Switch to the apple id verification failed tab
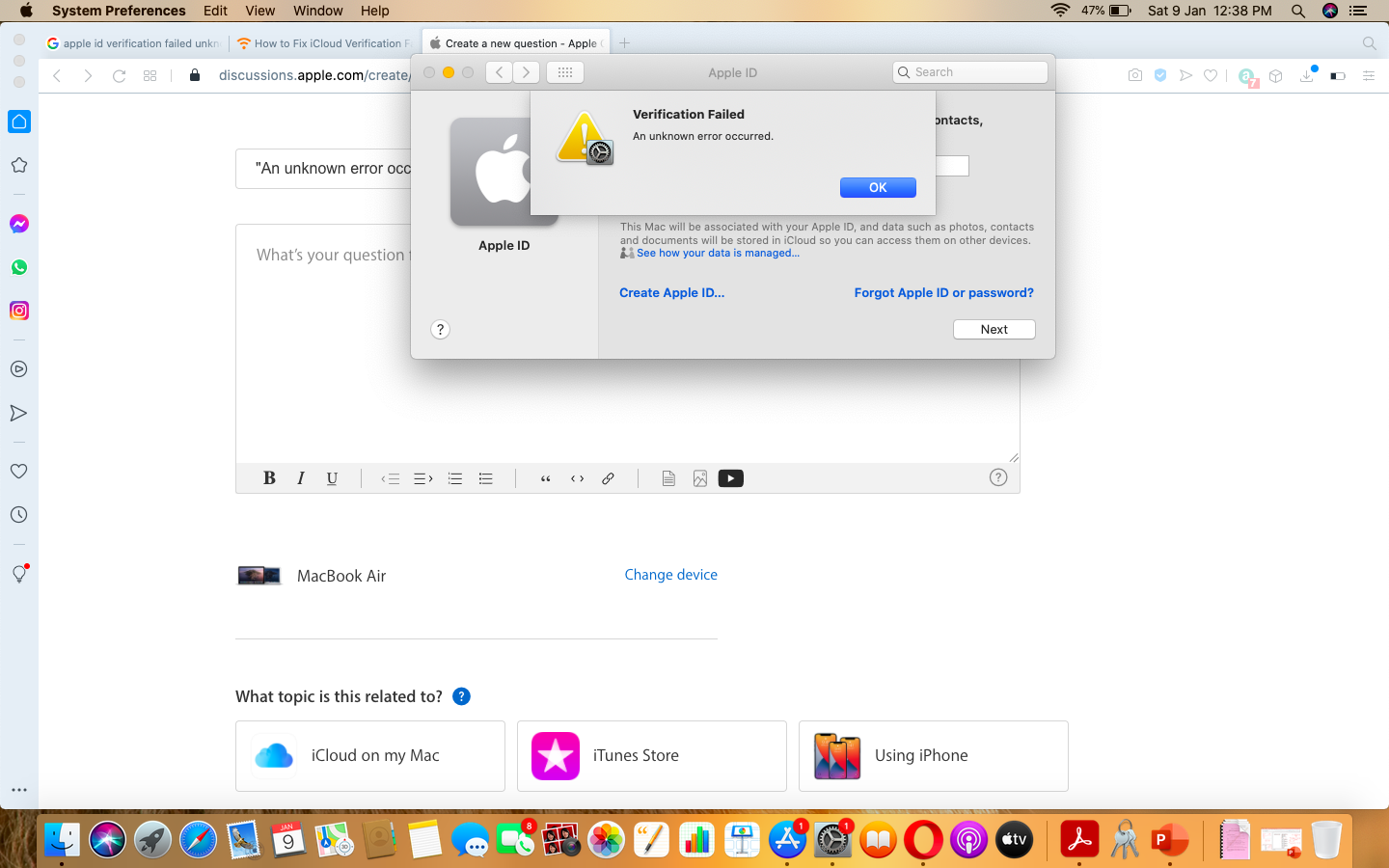This screenshot has width=1389, height=868. coord(134,43)
